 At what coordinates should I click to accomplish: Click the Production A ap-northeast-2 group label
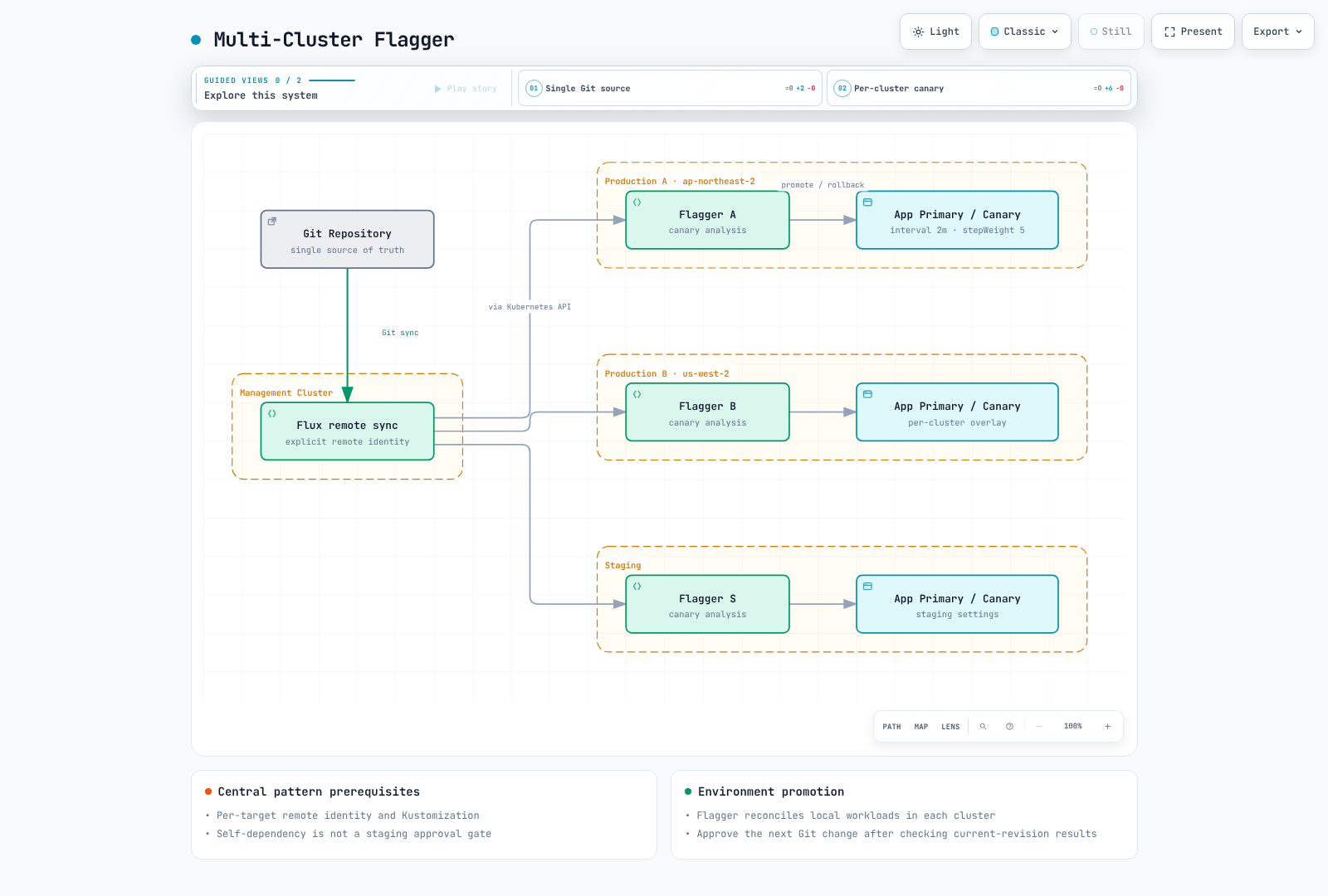(680, 182)
